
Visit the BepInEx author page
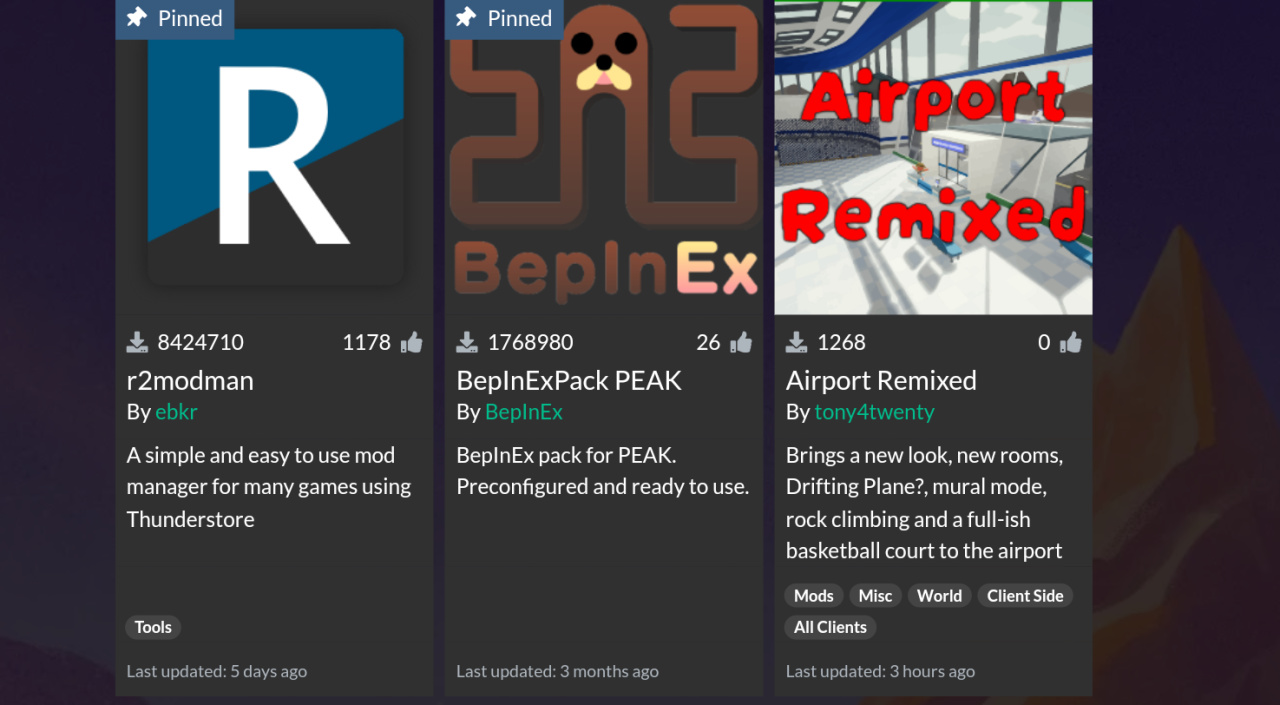click(x=524, y=411)
